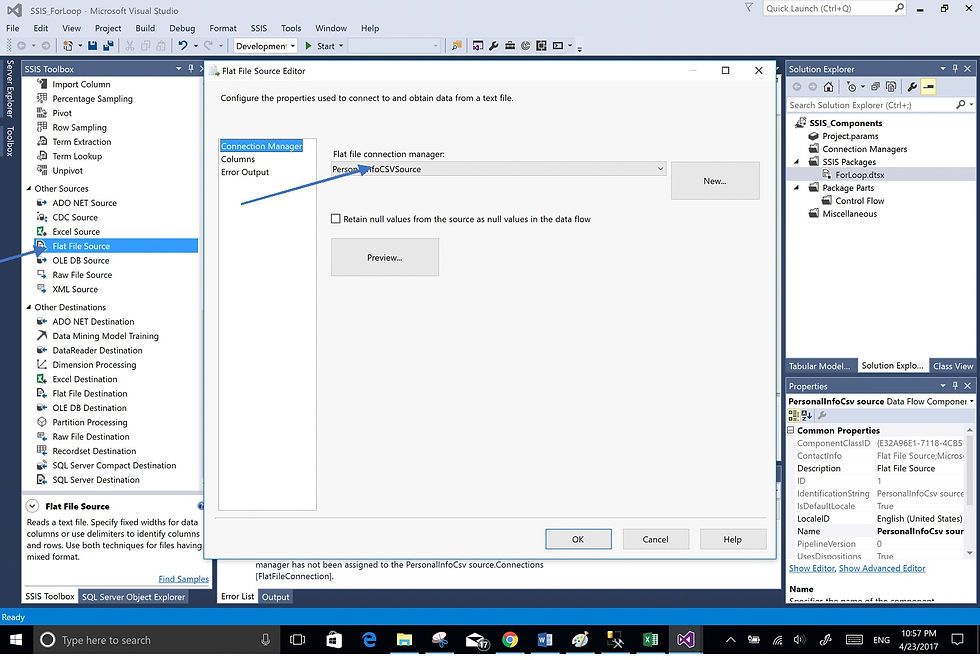Collapse the Other Destinations toolbox group

pos(29,307)
